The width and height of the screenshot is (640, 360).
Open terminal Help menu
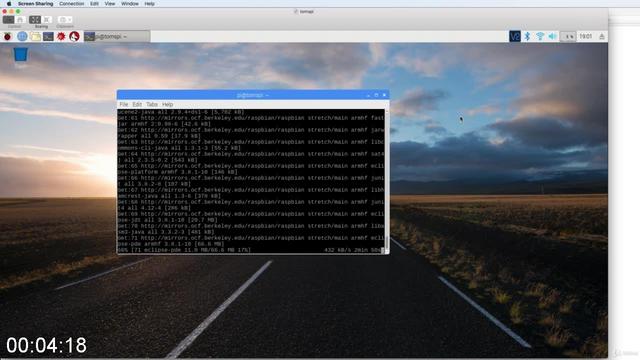coord(167,104)
